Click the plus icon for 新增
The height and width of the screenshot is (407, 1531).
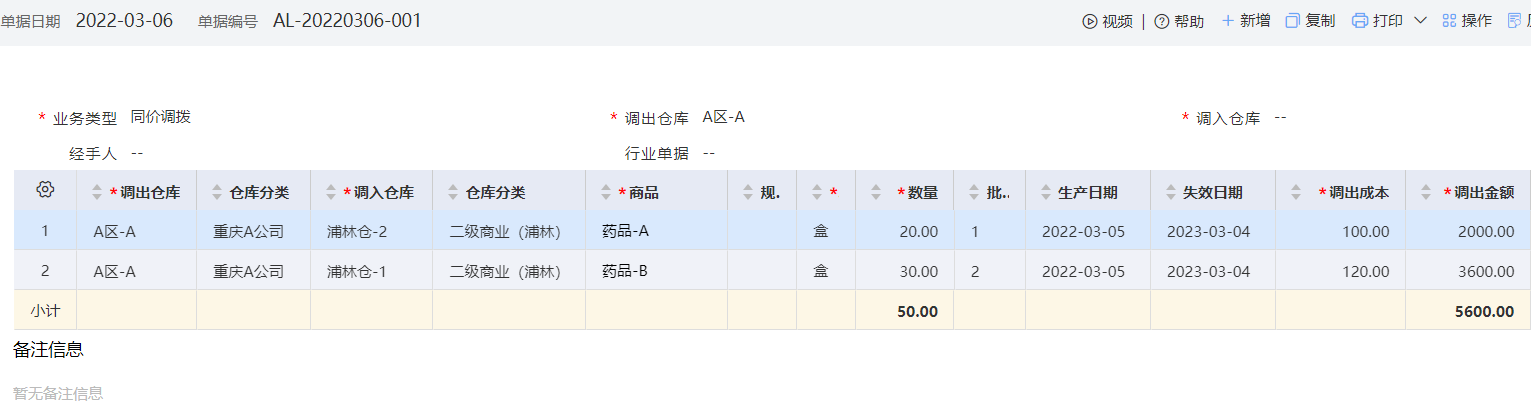pos(1227,21)
